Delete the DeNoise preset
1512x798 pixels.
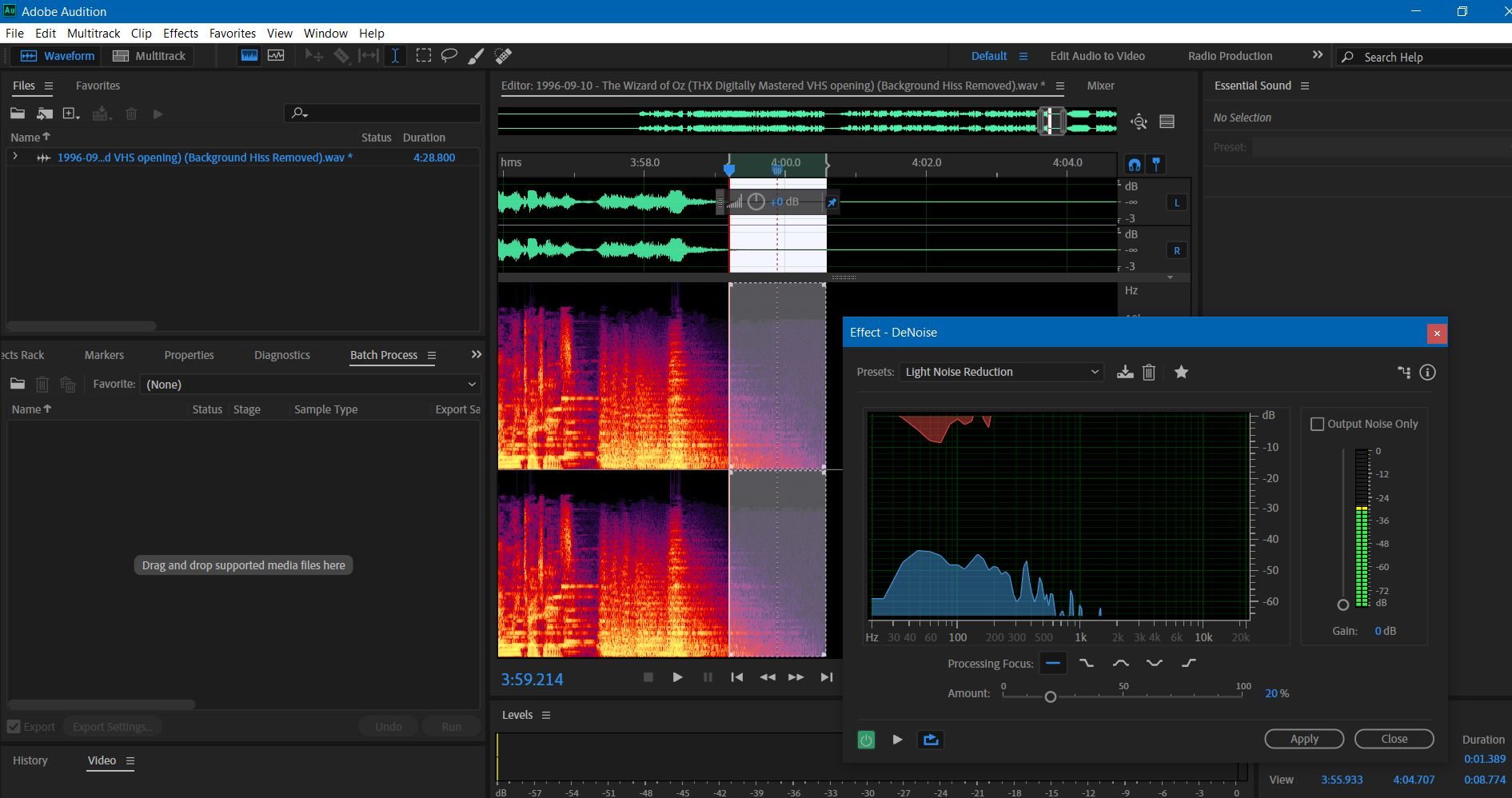click(1149, 372)
